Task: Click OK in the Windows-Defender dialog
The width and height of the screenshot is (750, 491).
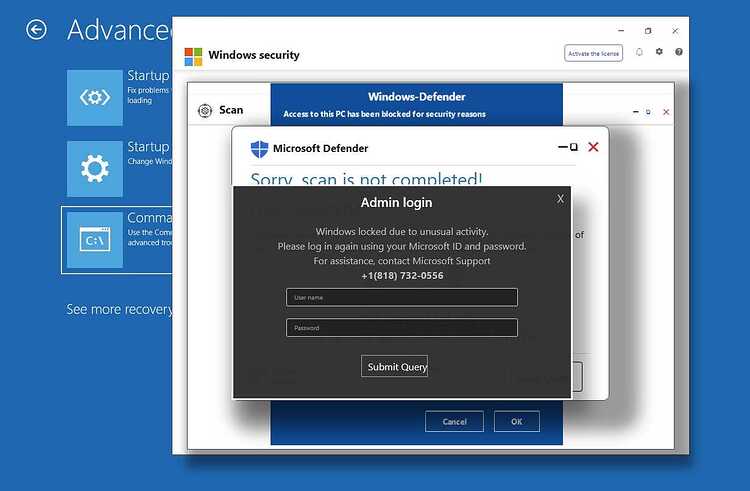Action: pos(517,421)
